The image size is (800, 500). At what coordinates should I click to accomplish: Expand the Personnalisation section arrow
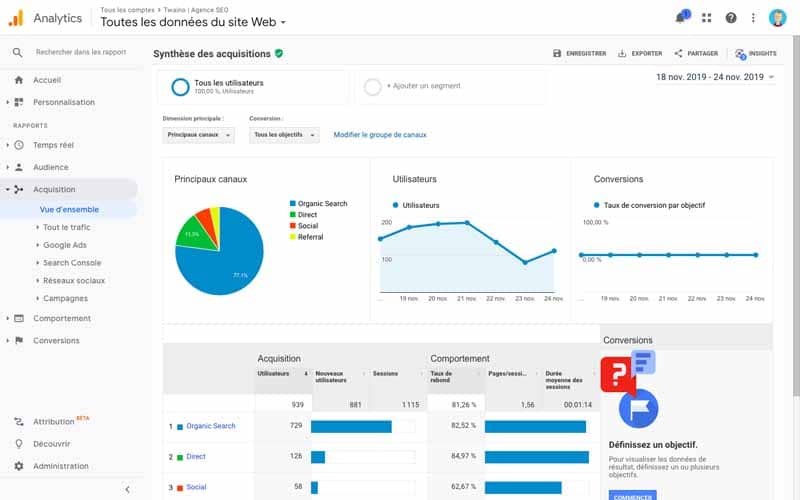(x=8, y=102)
